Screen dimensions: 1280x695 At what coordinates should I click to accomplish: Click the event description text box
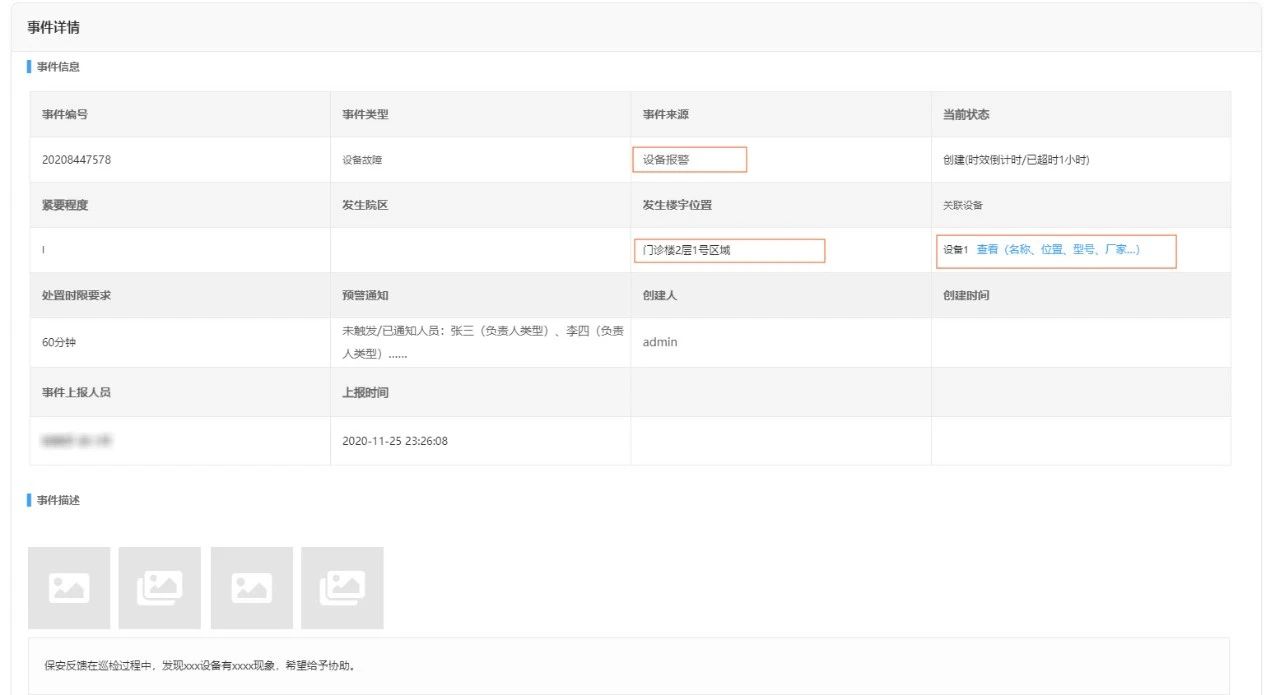[x=628, y=665]
